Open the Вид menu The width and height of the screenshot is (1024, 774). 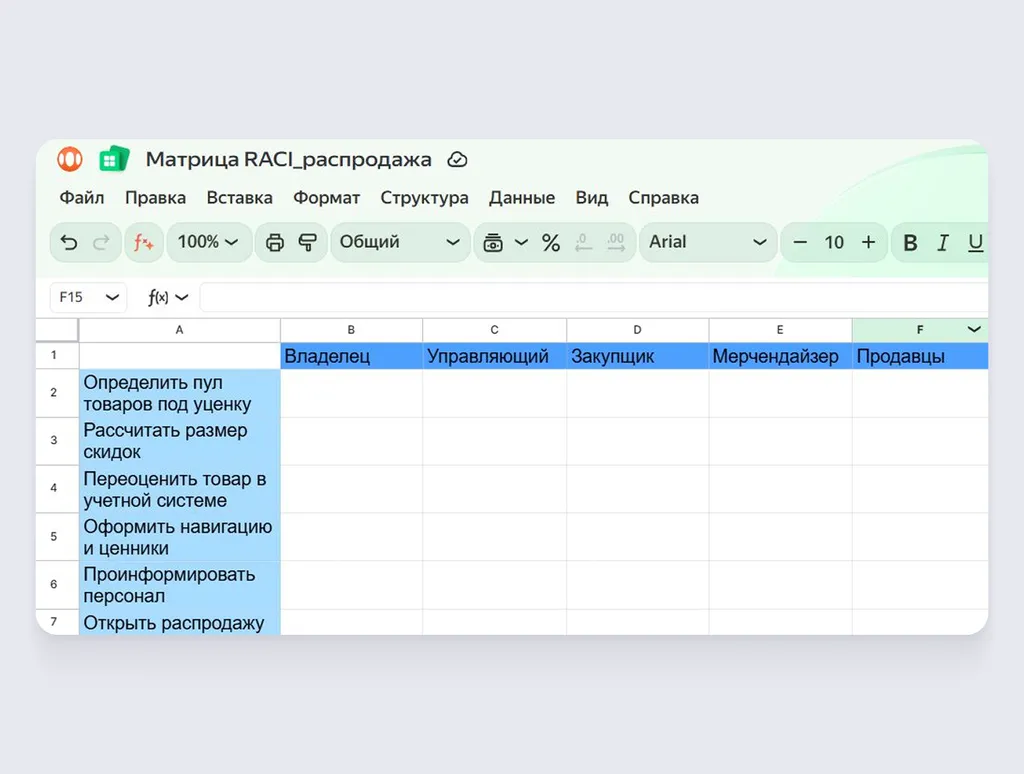592,198
